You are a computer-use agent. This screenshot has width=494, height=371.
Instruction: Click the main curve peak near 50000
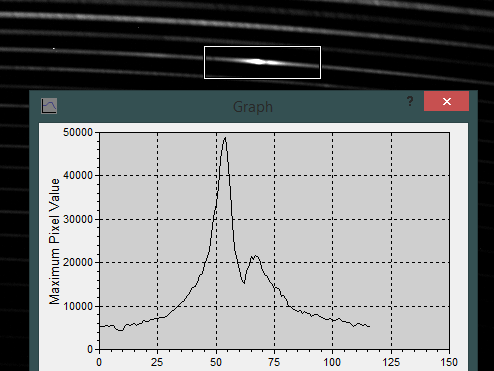[225, 137]
